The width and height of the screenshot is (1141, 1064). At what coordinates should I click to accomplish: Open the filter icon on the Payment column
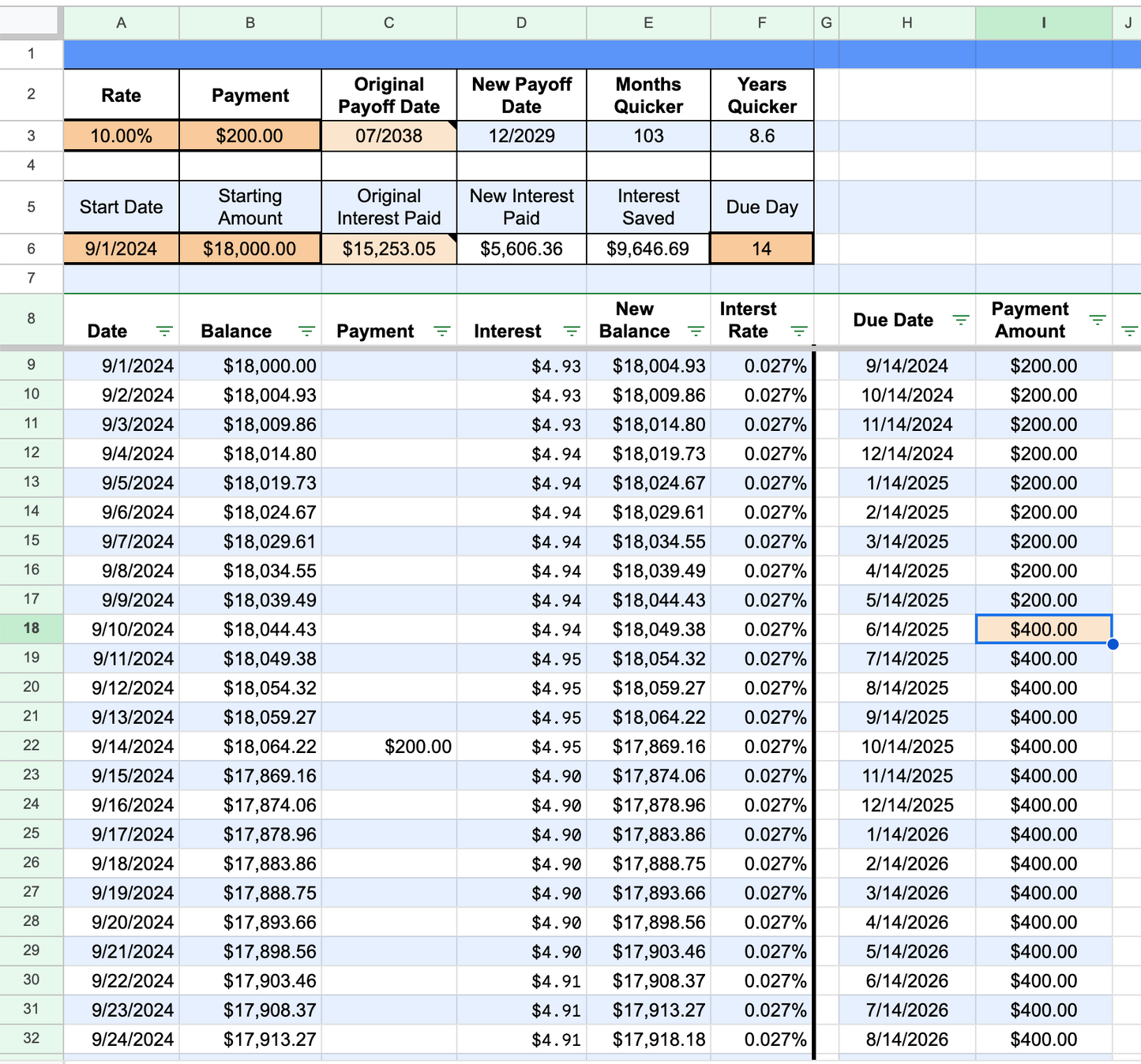pyautogui.click(x=442, y=332)
